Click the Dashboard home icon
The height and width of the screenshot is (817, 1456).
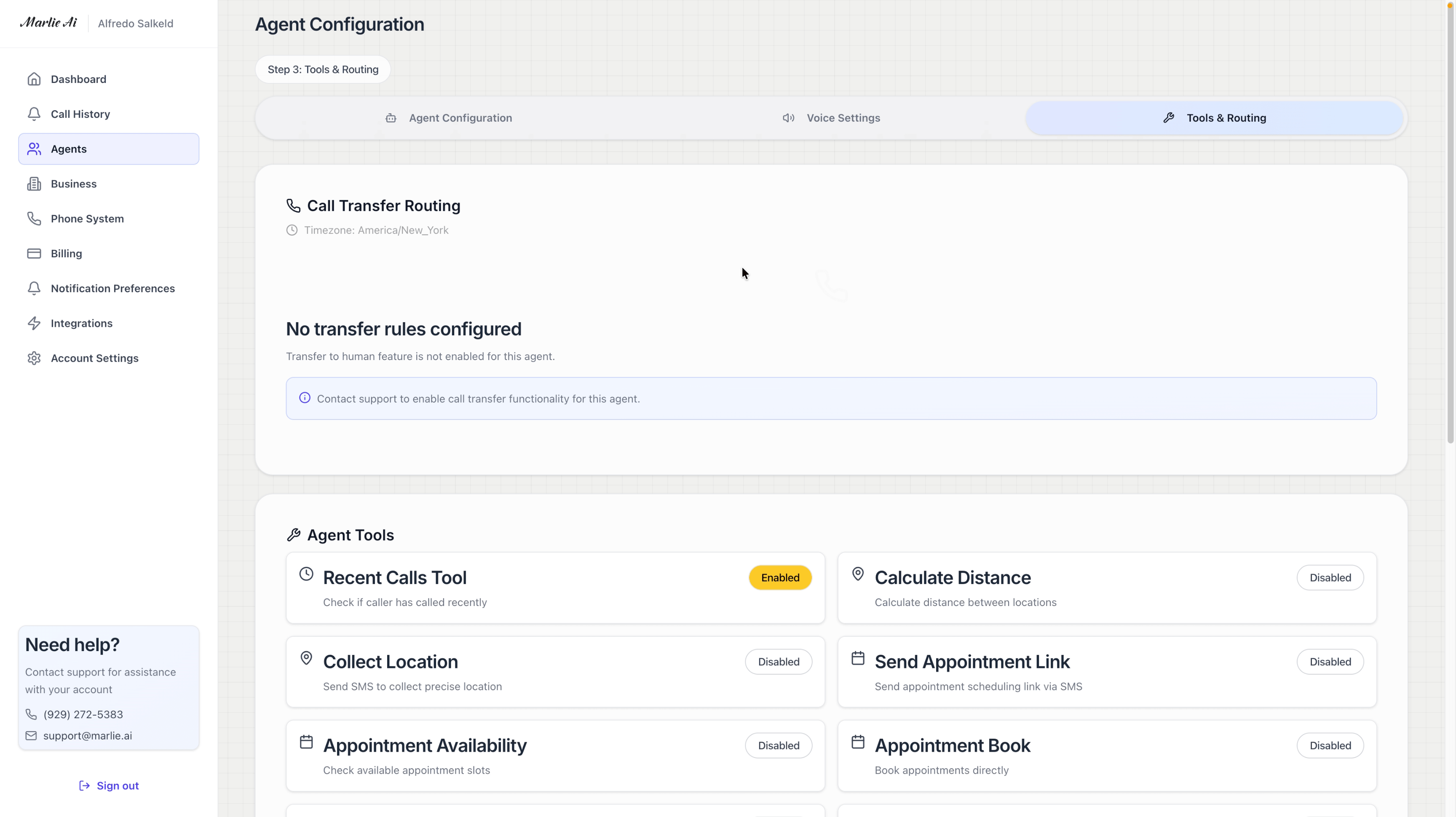pyautogui.click(x=34, y=79)
